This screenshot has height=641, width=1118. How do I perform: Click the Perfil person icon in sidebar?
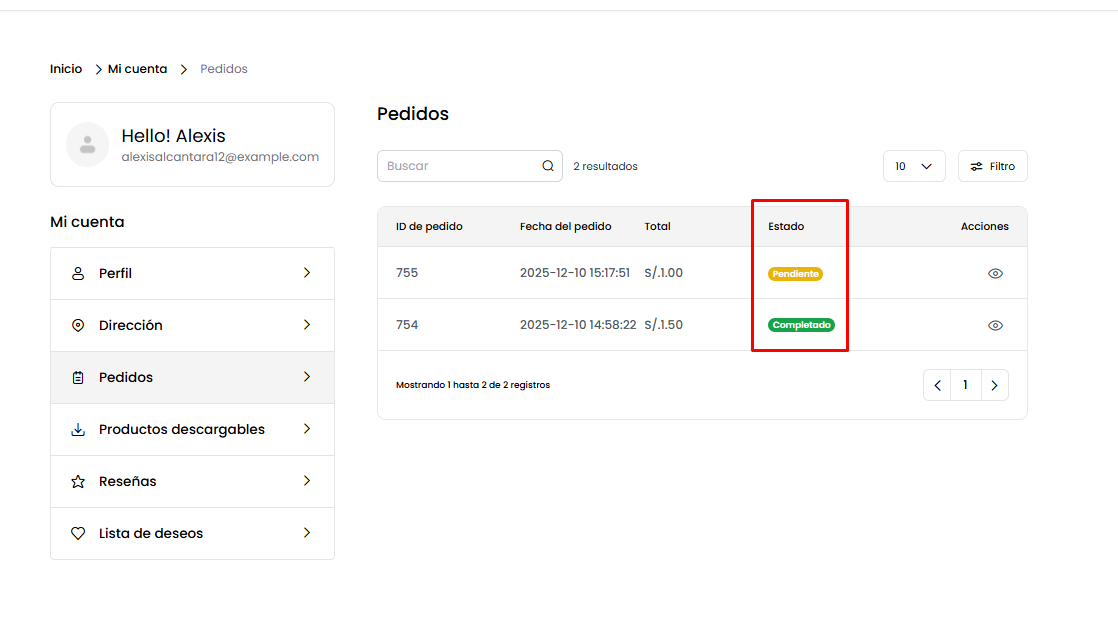click(x=78, y=274)
